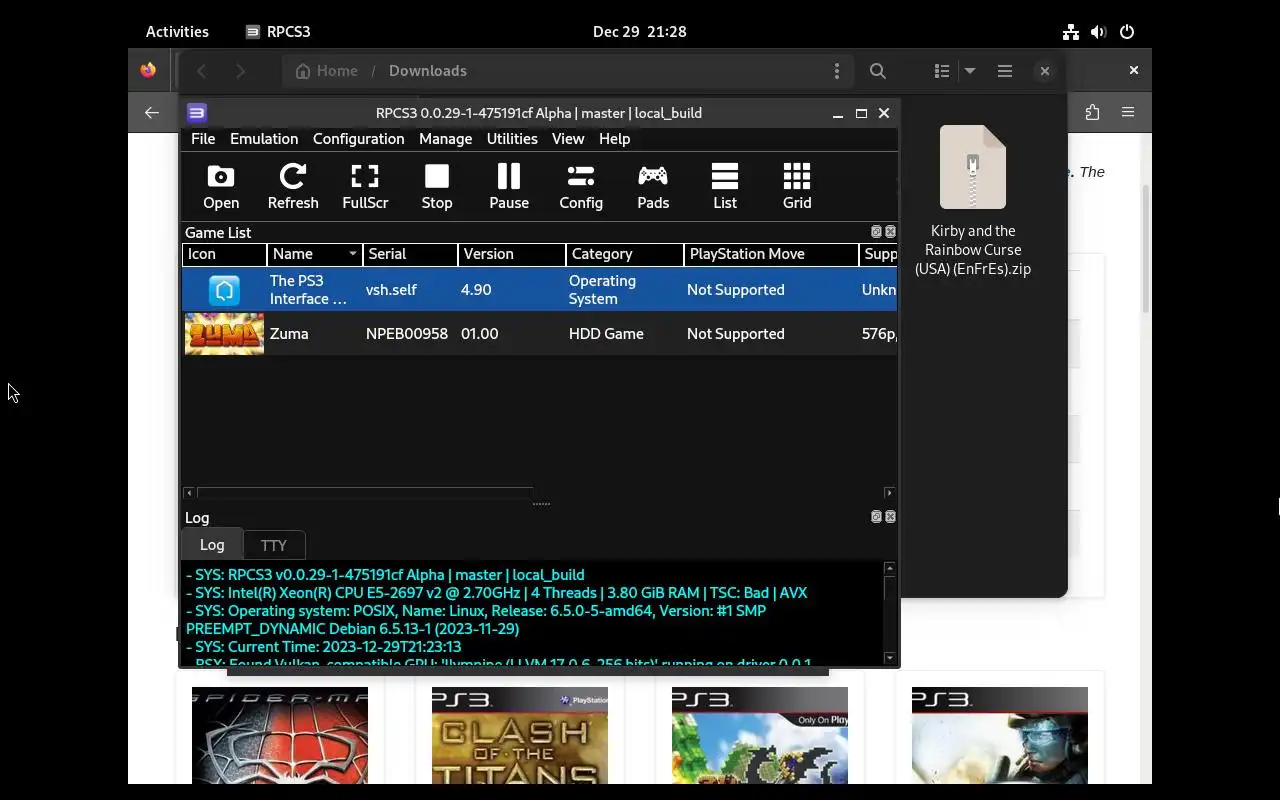This screenshot has height=800, width=1280.
Task: Stop emulation with the Stop icon
Action: pos(437,187)
